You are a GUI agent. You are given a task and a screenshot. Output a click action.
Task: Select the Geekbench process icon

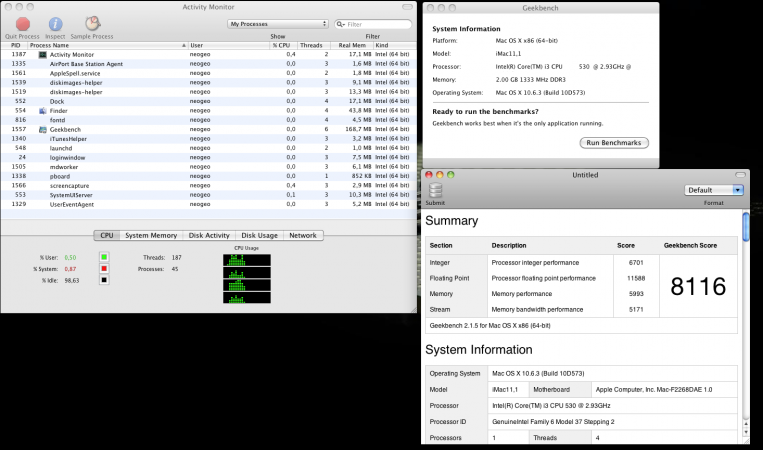pyautogui.click(x=42, y=129)
